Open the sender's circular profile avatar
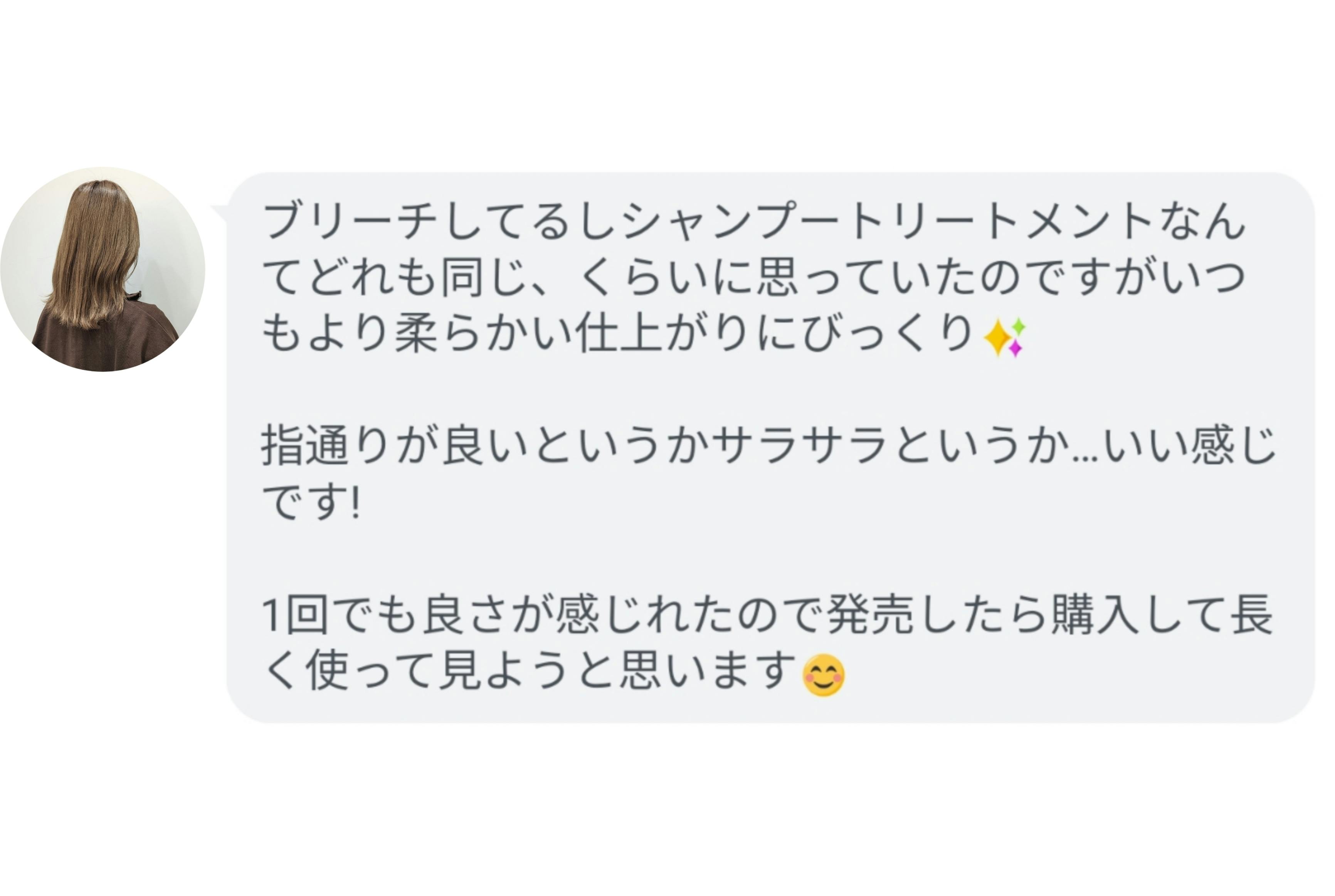Image resolution: width=1335 pixels, height=896 pixels. (103, 269)
